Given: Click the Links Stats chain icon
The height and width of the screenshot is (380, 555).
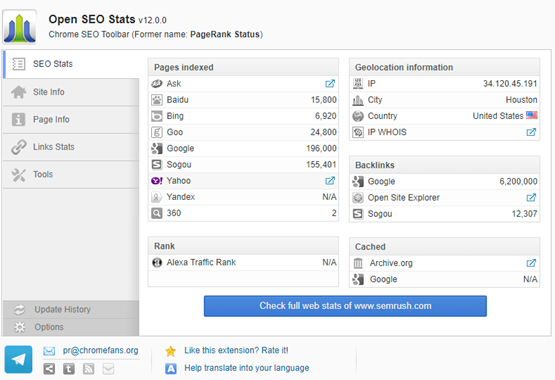Looking at the screenshot, I should tap(18, 147).
